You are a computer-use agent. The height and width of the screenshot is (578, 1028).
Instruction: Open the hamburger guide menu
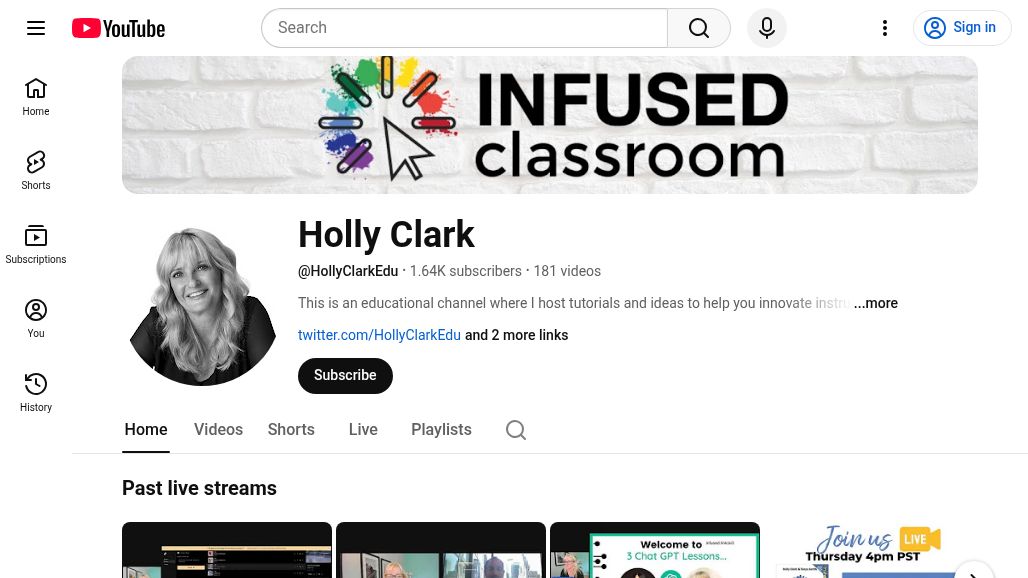pyautogui.click(x=36, y=28)
